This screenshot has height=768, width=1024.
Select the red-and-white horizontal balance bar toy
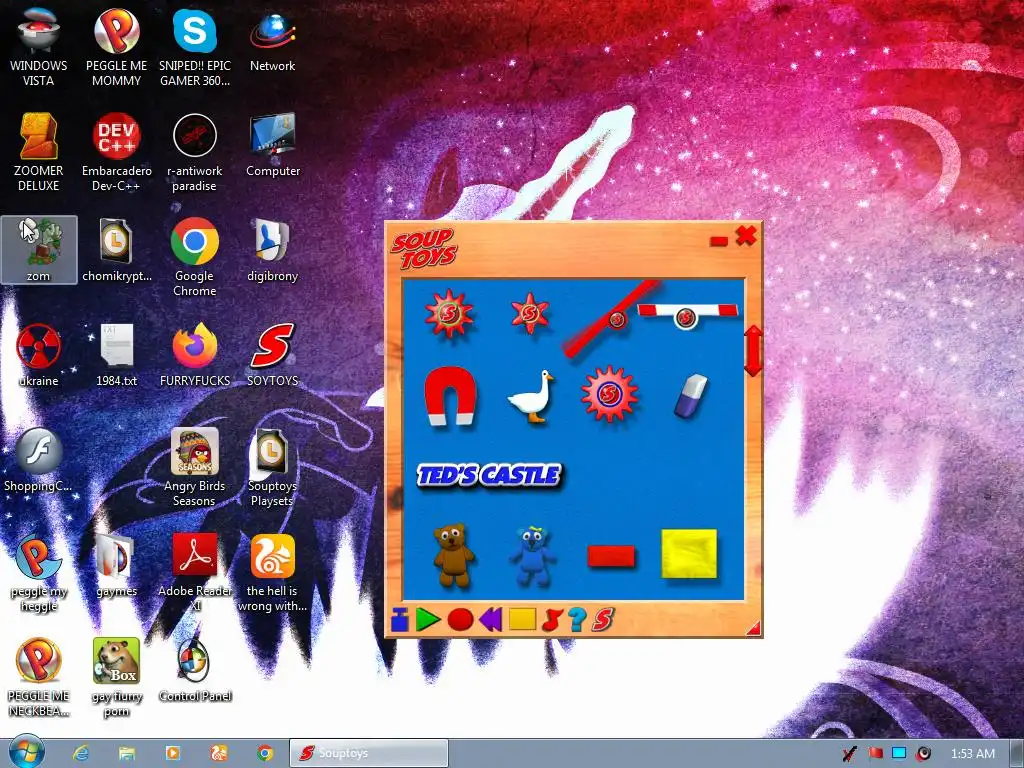tap(687, 315)
